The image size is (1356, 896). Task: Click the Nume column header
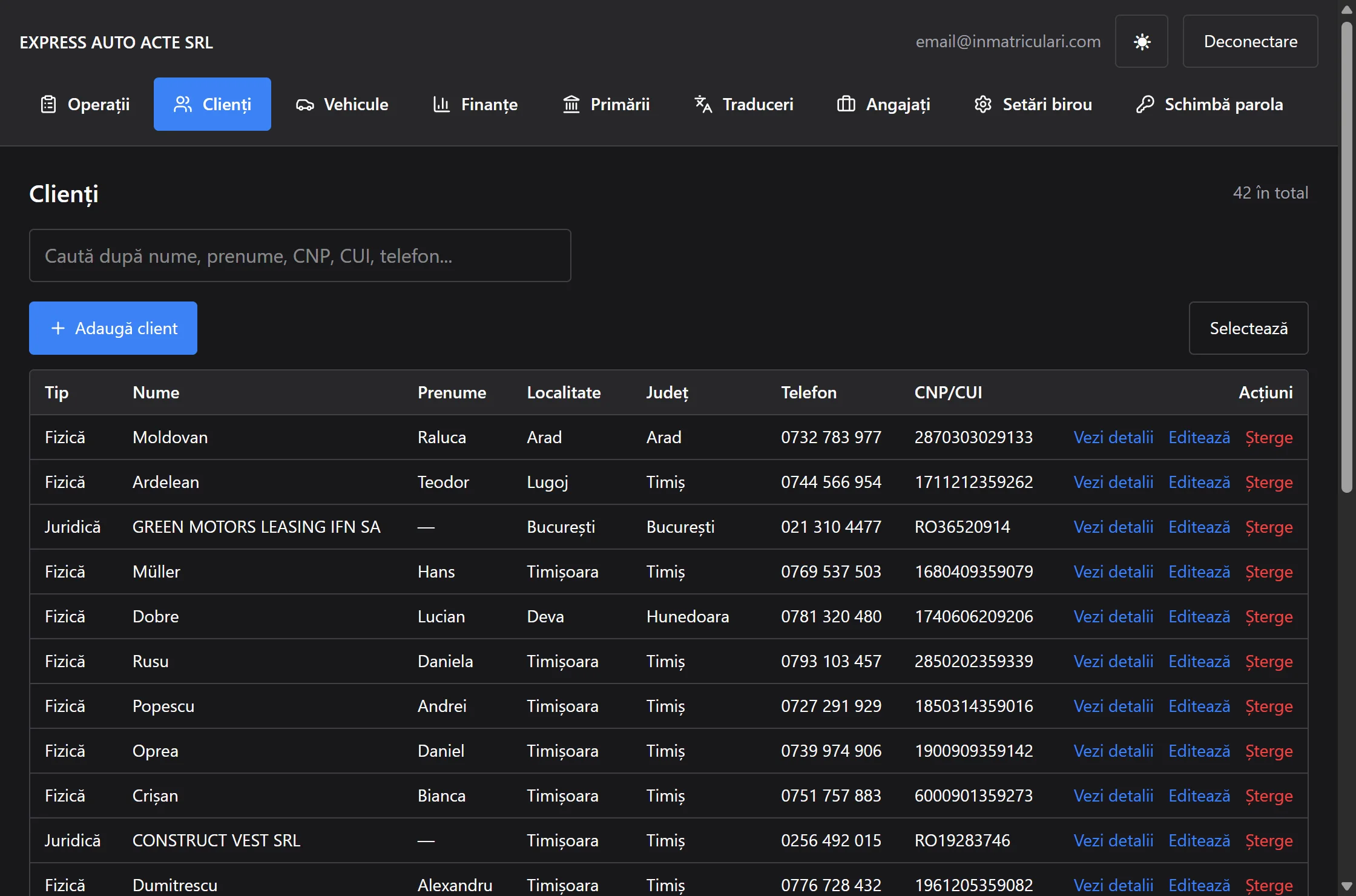coord(156,392)
